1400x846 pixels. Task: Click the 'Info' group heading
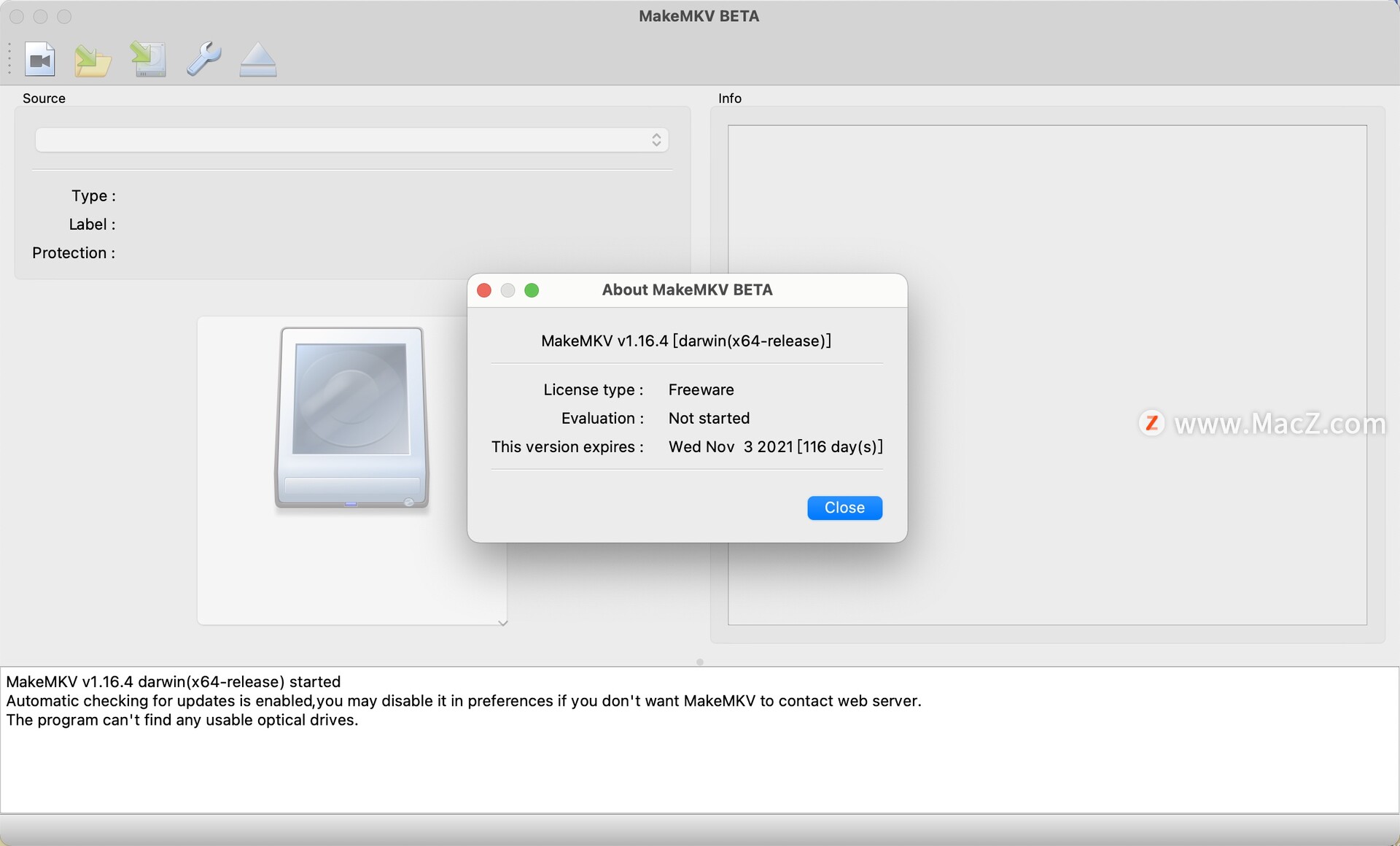point(730,98)
